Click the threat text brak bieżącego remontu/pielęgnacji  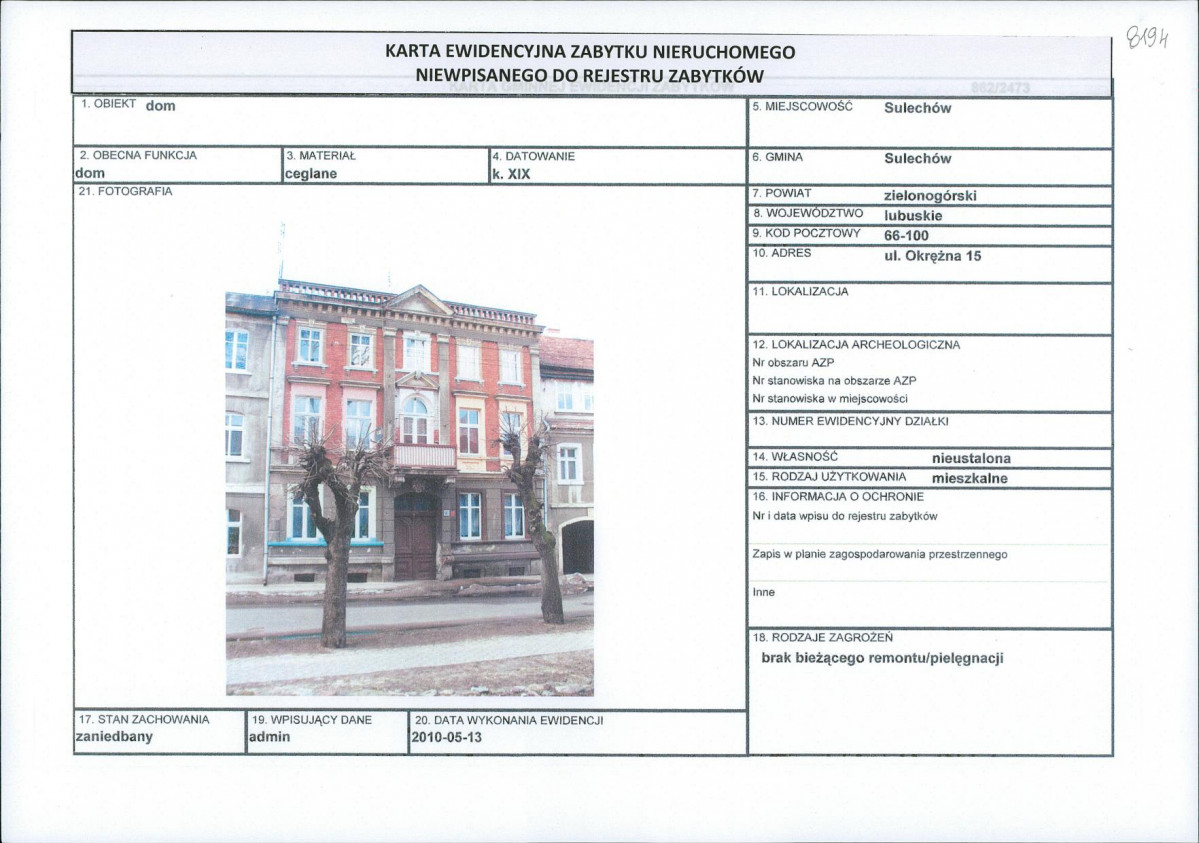881,658
